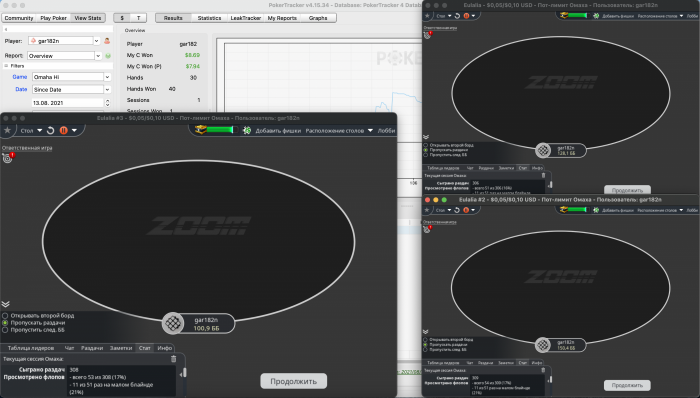The width and height of the screenshot is (700, 398).
Task: Open the Report dropdown showing Overview
Action: pyautogui.click(x=98, y=56)
